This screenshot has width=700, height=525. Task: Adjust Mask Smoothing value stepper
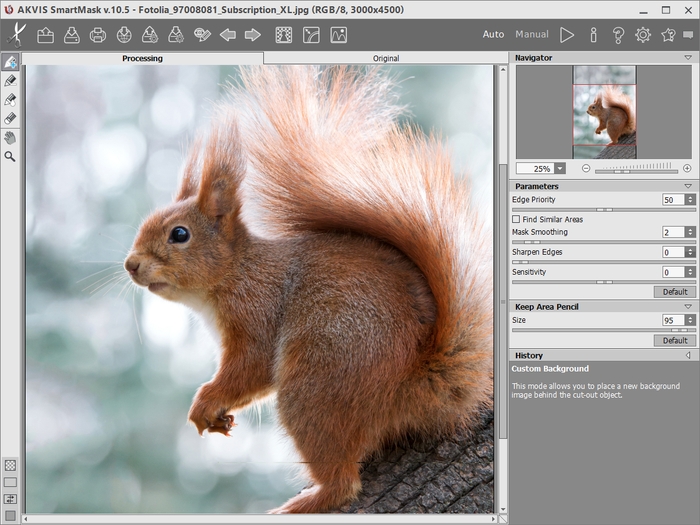(x=690, y=232)
